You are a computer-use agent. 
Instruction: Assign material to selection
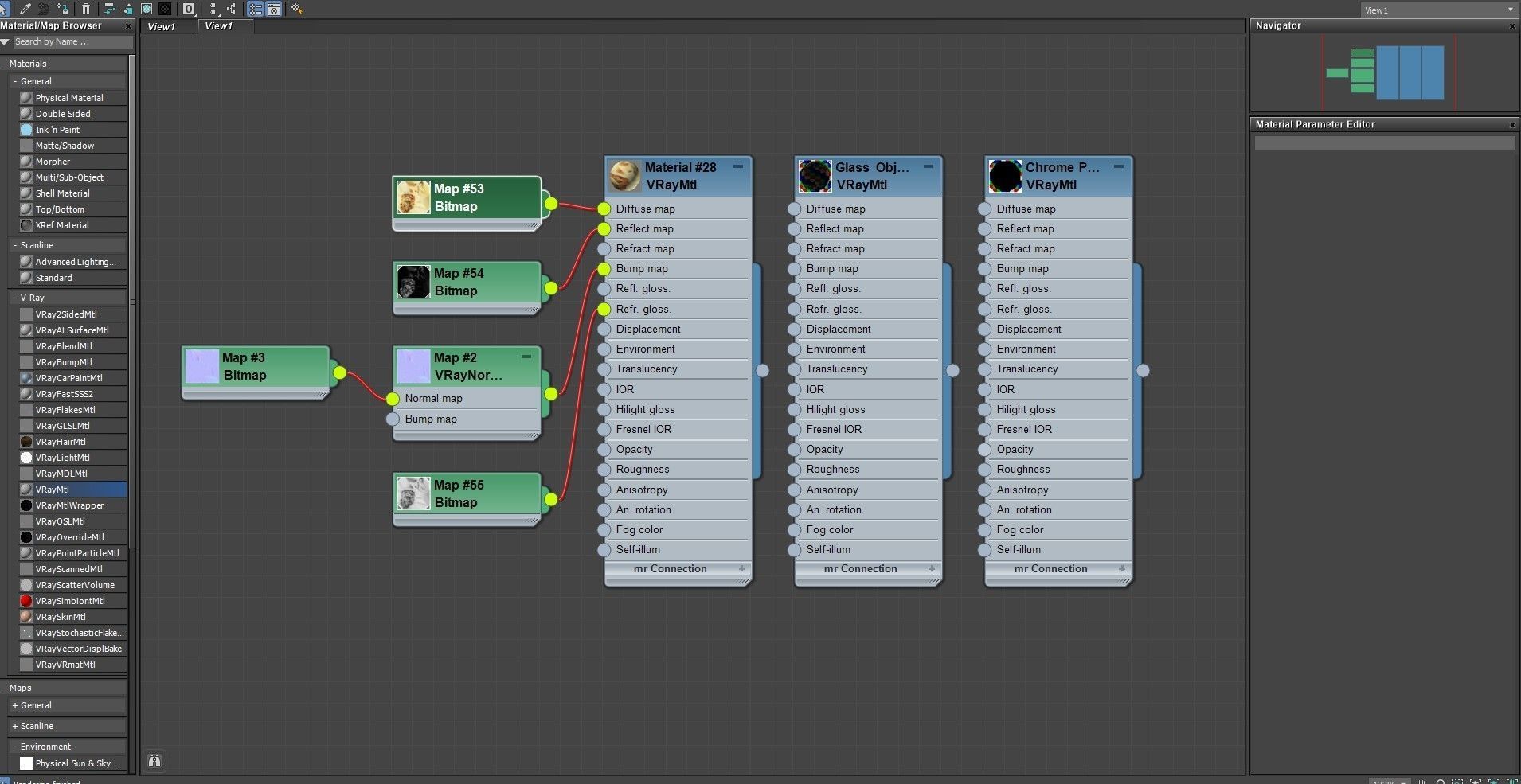click(x=63, y=9)
